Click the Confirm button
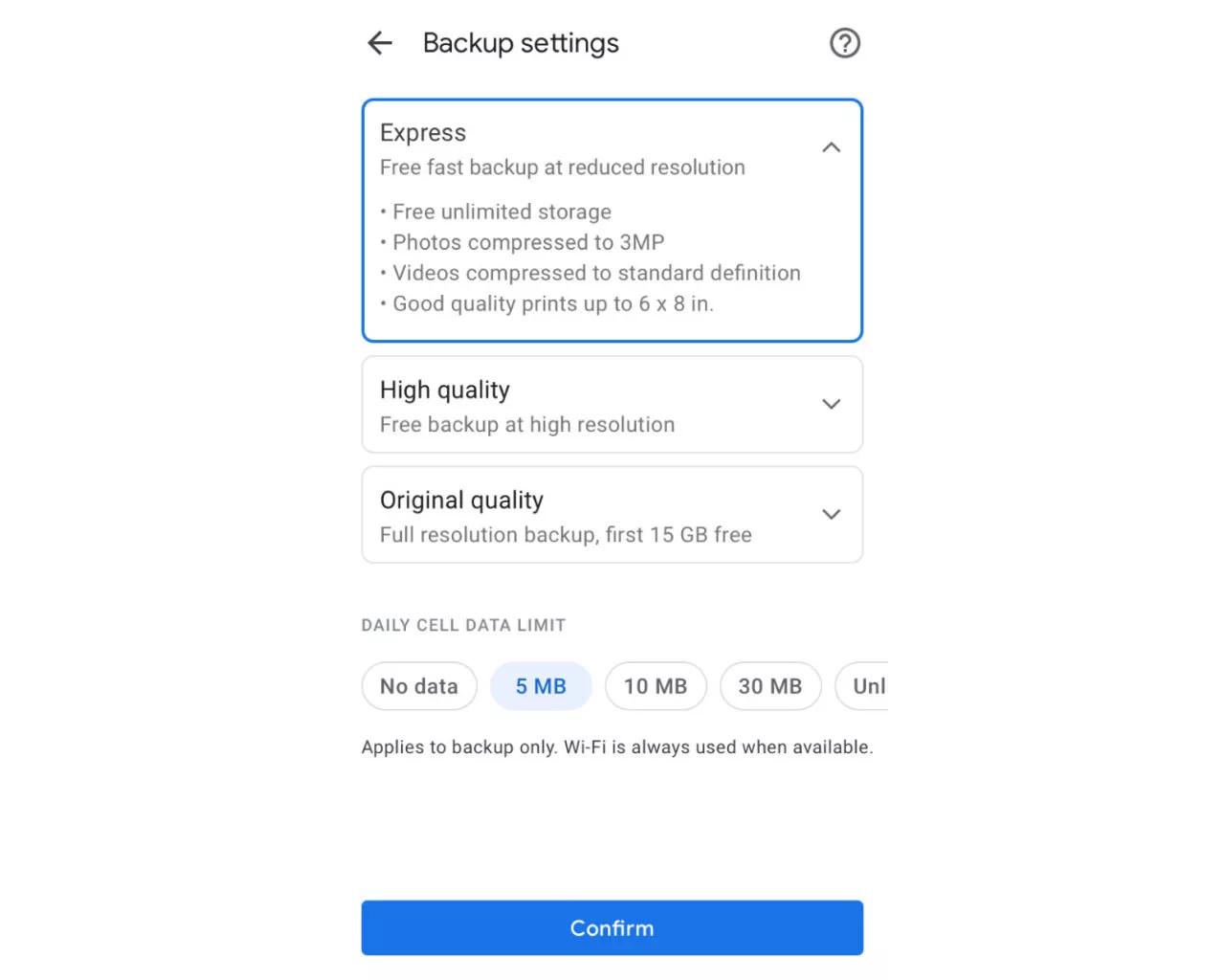The height and width of the screenshot is (980, 1225). pyautogui.click(x=612, y=927)
